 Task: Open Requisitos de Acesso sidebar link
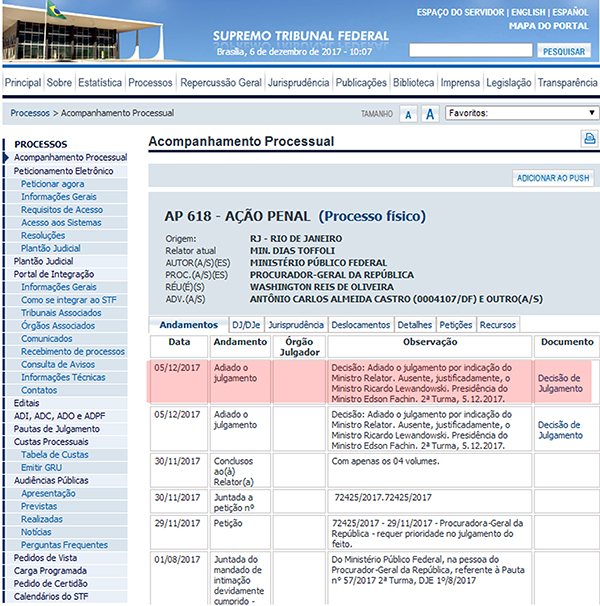pyautogui.click(x=62, y=209)
